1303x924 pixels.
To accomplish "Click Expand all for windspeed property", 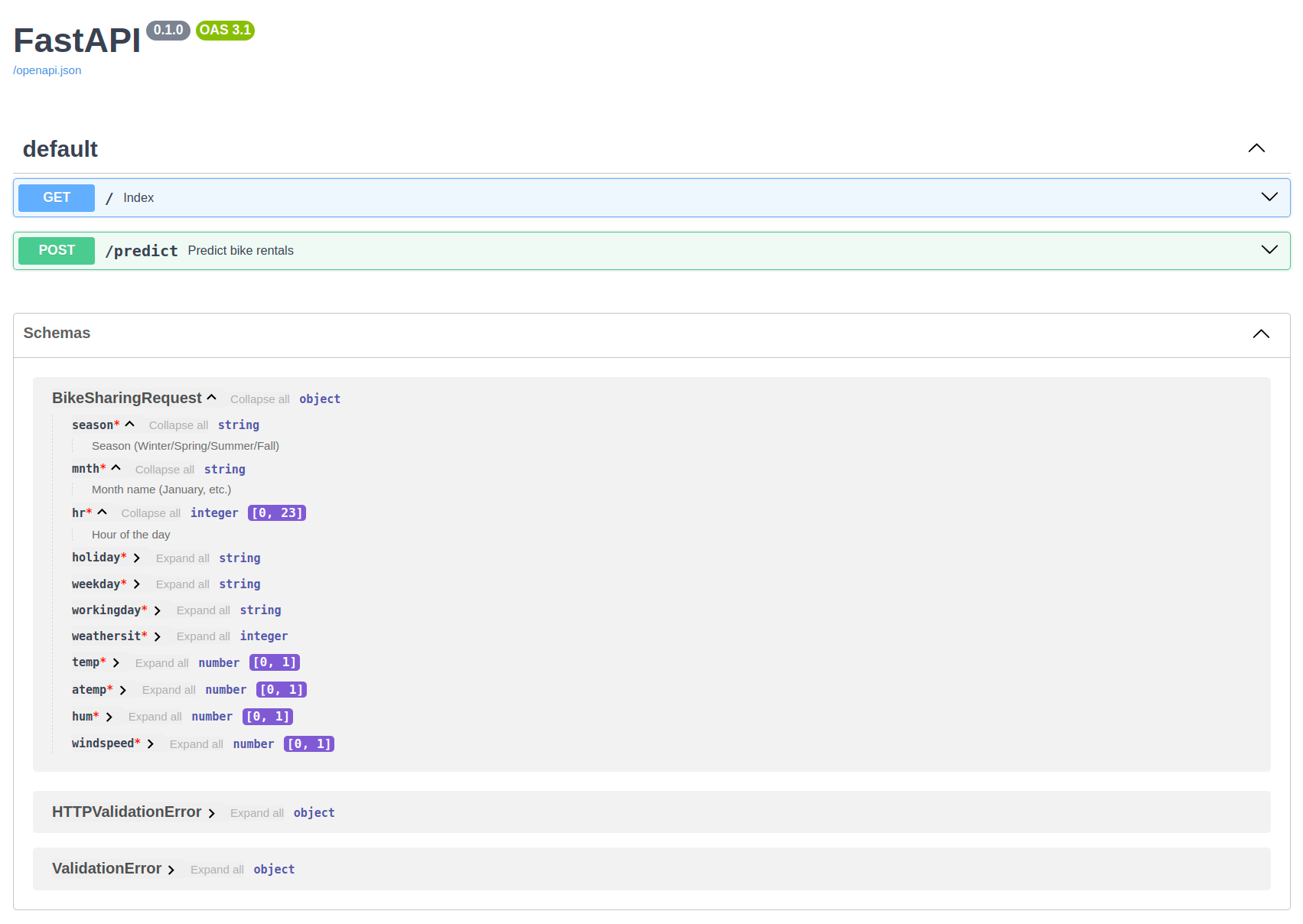I will coord(196,744).
